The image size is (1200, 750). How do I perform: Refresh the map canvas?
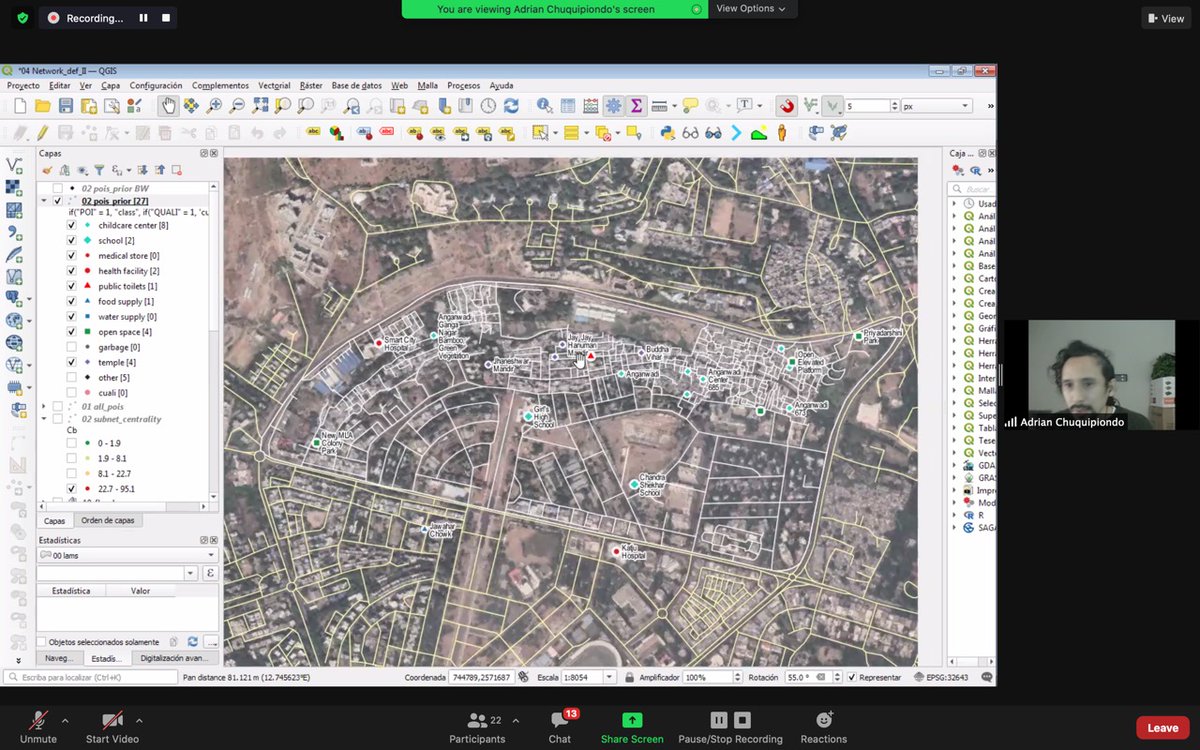pyautogui.click(x=511, y=106)
